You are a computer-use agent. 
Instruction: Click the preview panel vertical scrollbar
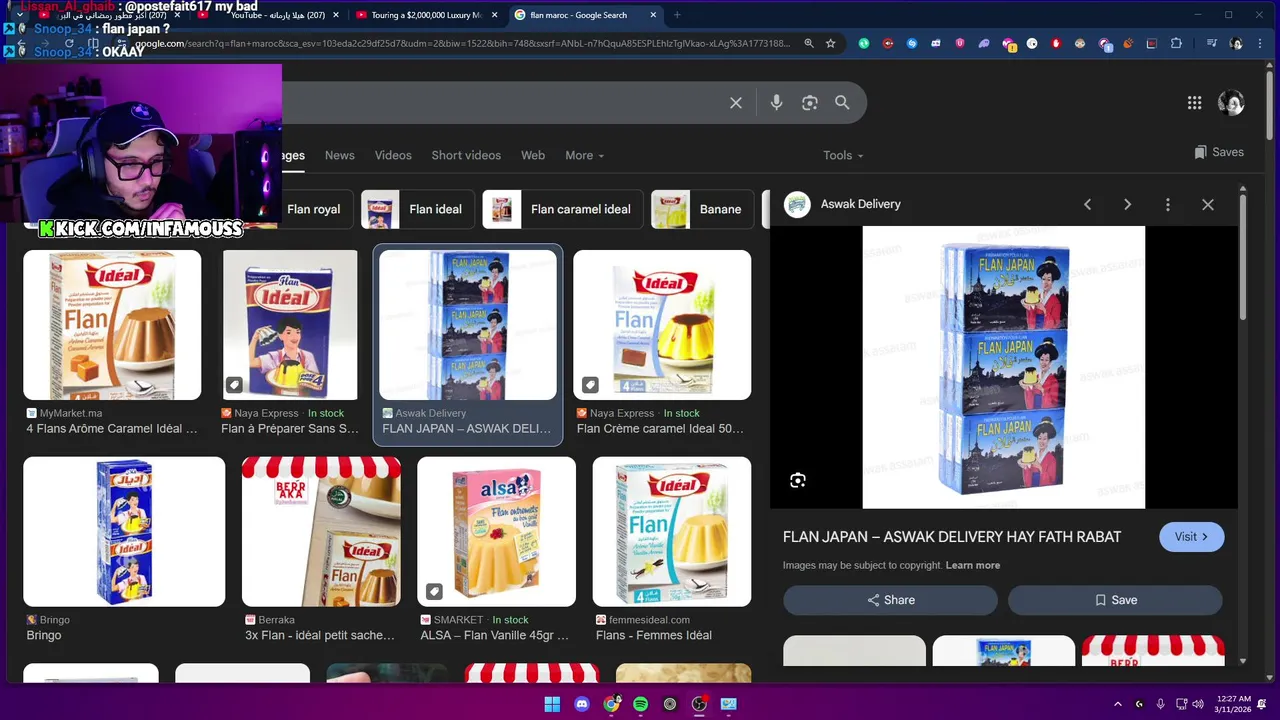[x=1243, y=258]
